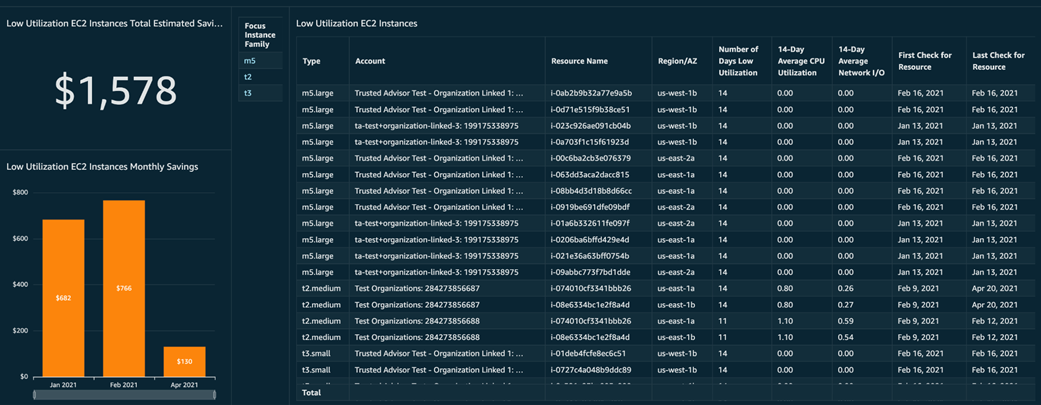Click the $1,578 total estimated savings value
The height and width of the screenshot is (405, 1041).
pyautogui.click(x=115, y=91)
